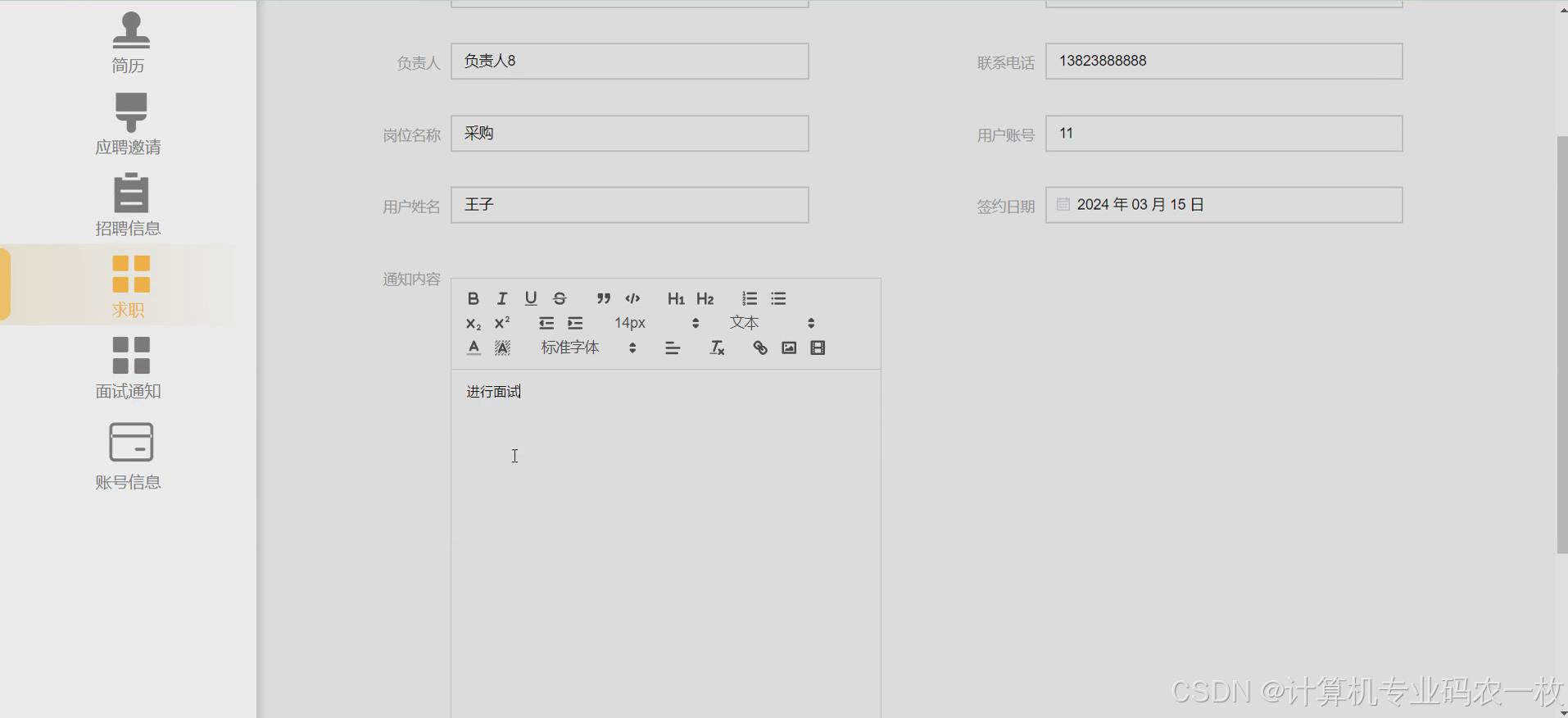The image size is (1568, 718).
Task: Apply superscript formatting
Action: pos(502,323)
